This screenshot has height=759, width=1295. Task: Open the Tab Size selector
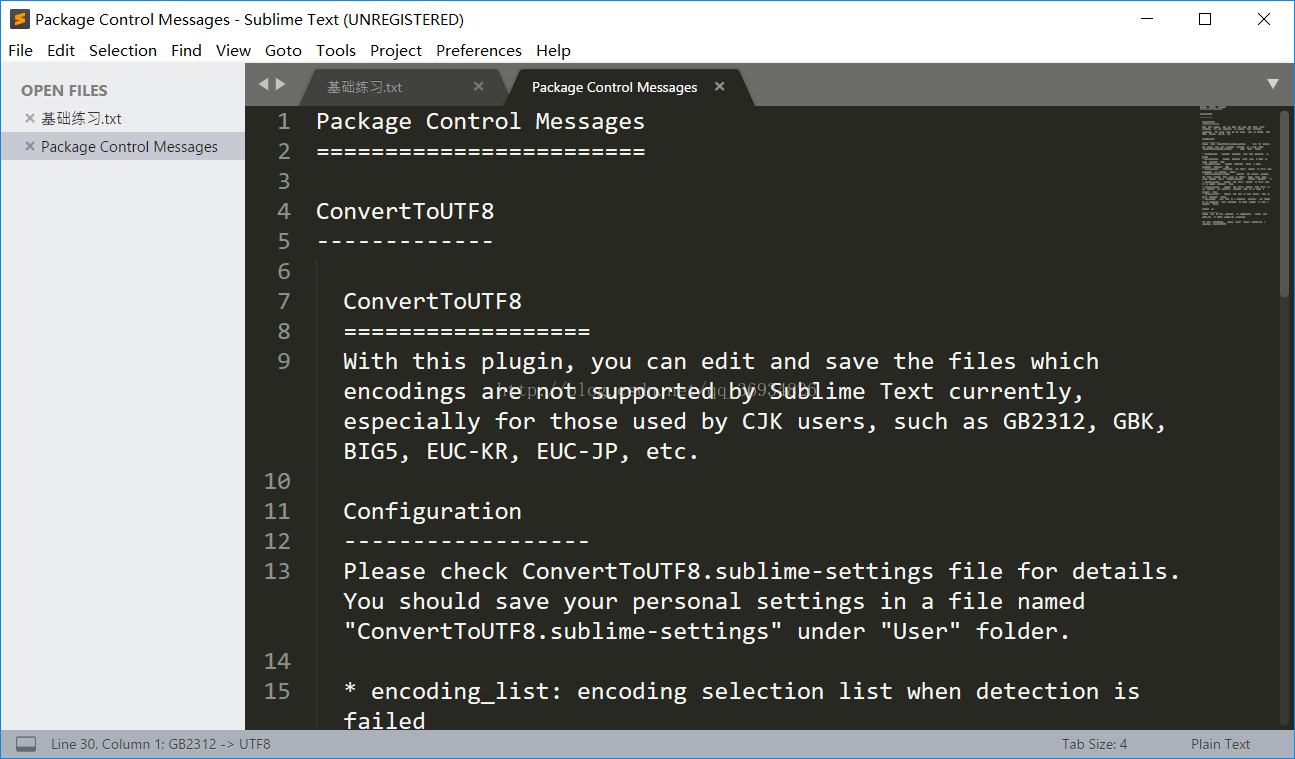click(x=1094, y=744)
